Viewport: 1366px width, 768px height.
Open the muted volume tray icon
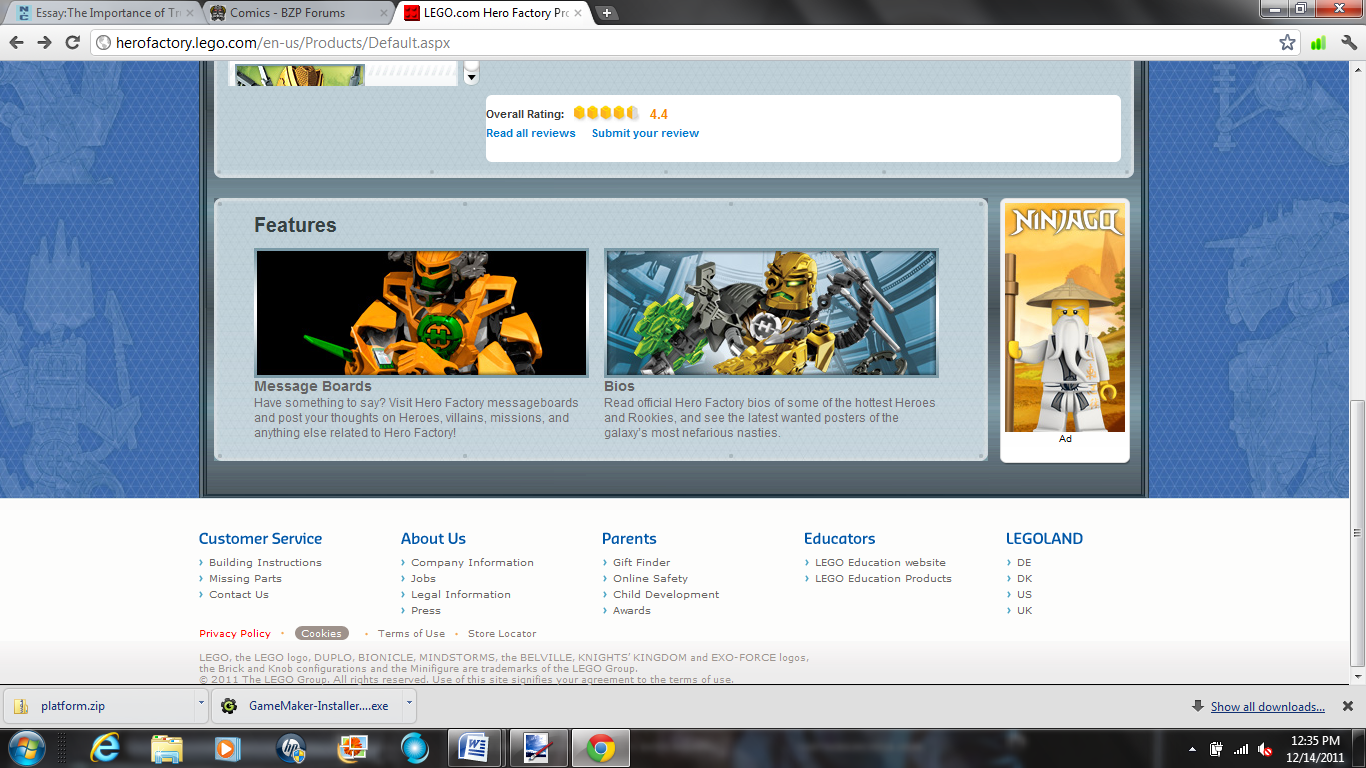1265,749
